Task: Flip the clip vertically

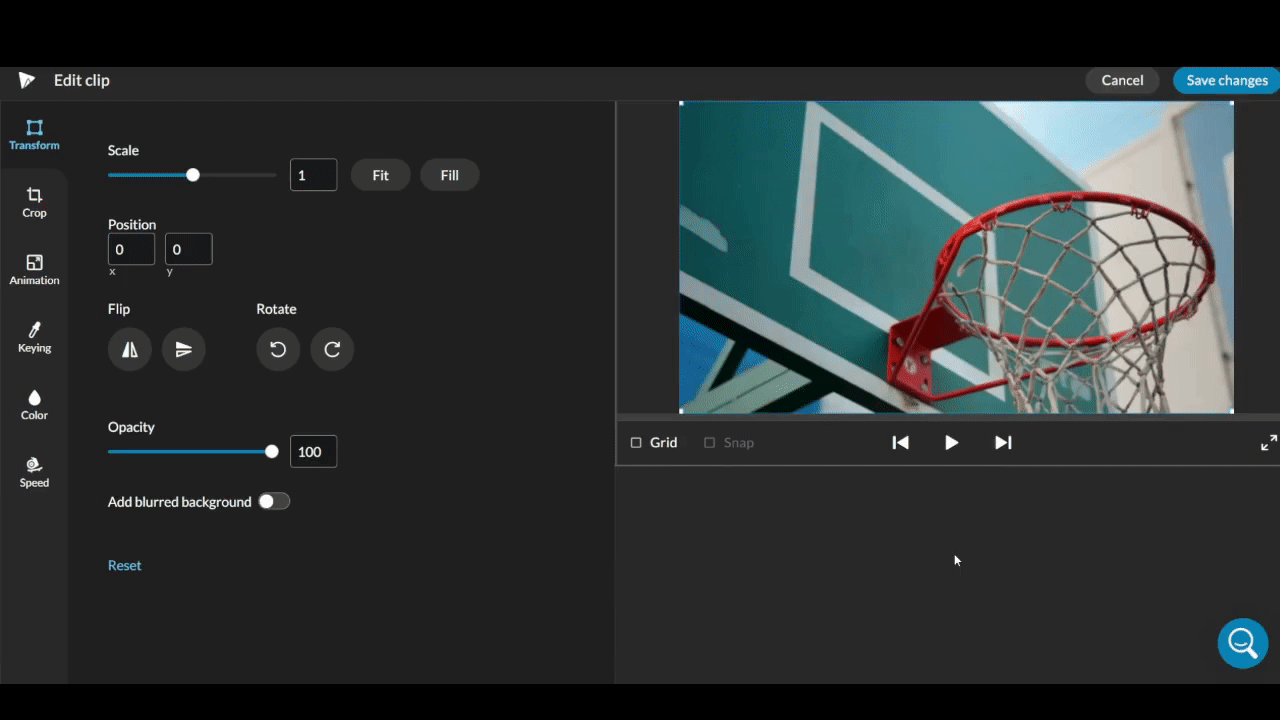Action: pyautogui.click(x=184, y=349)
